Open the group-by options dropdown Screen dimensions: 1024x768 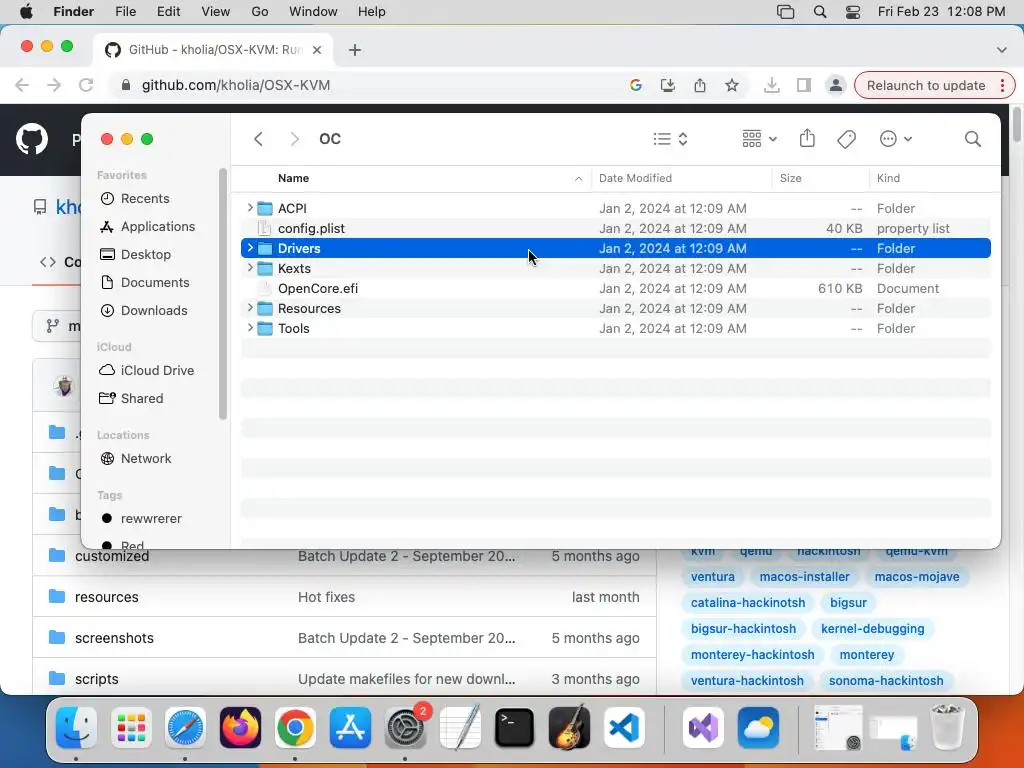[x=760, y=139]
